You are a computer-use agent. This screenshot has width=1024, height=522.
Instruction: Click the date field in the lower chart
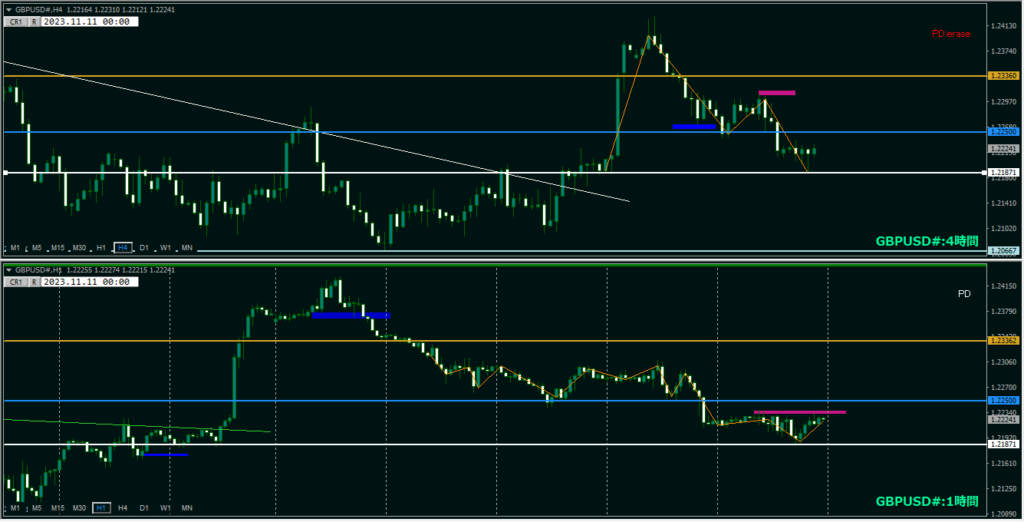tap(89, 282)
